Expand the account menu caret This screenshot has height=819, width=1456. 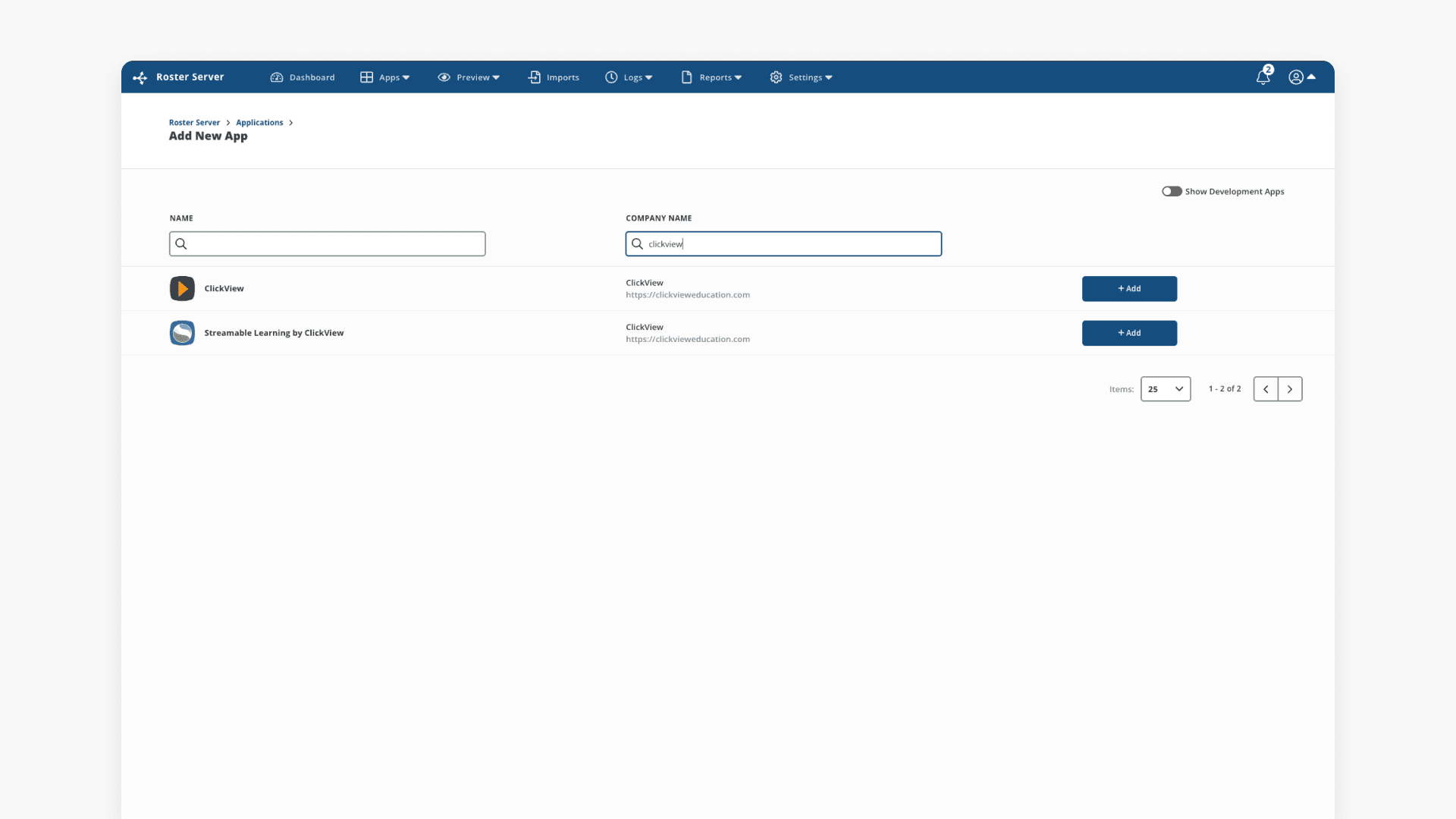1311,77
